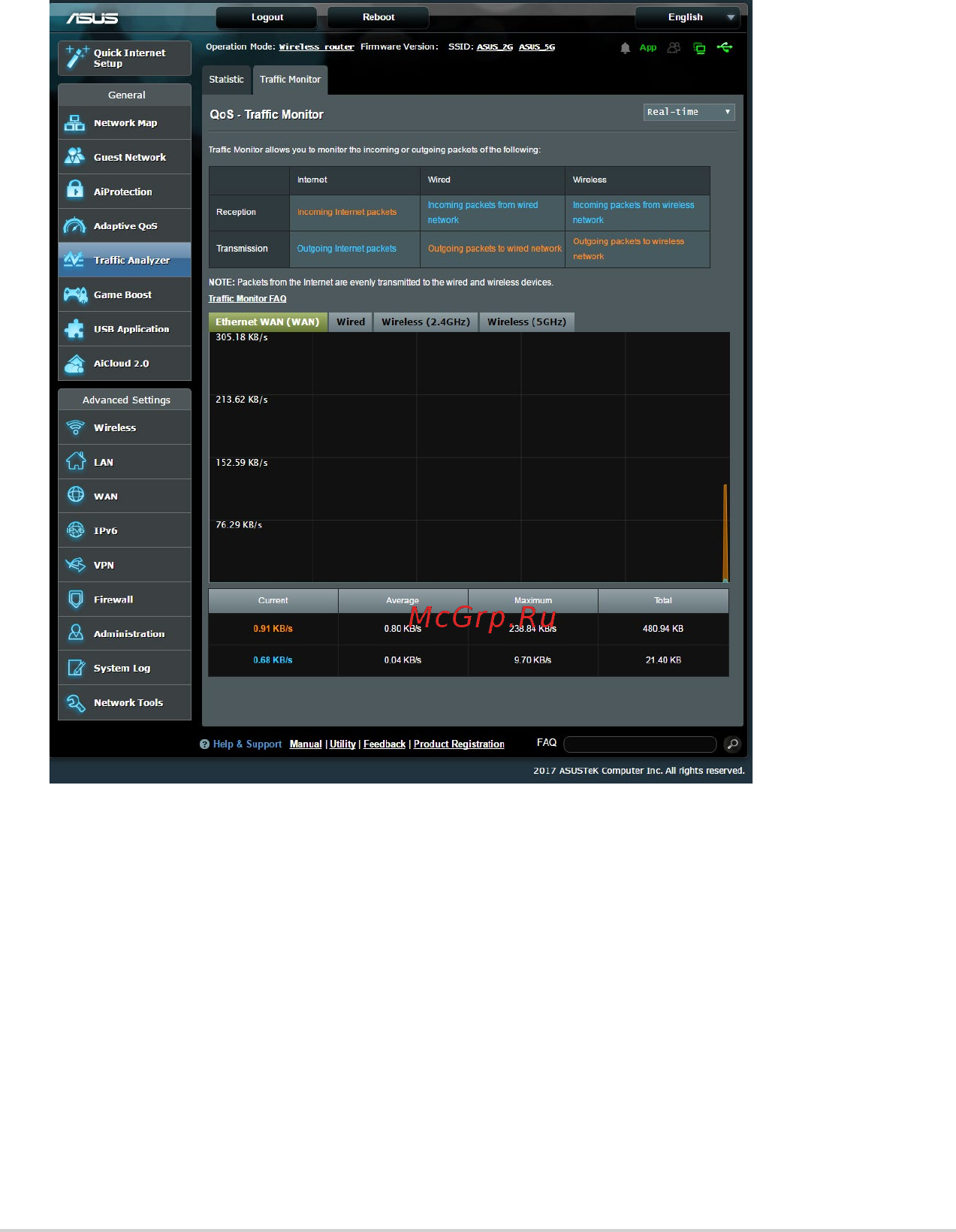Click the current 0.91 KB/s value
The width and height of the screenshot is (956, 1232).
coord(273,629)
